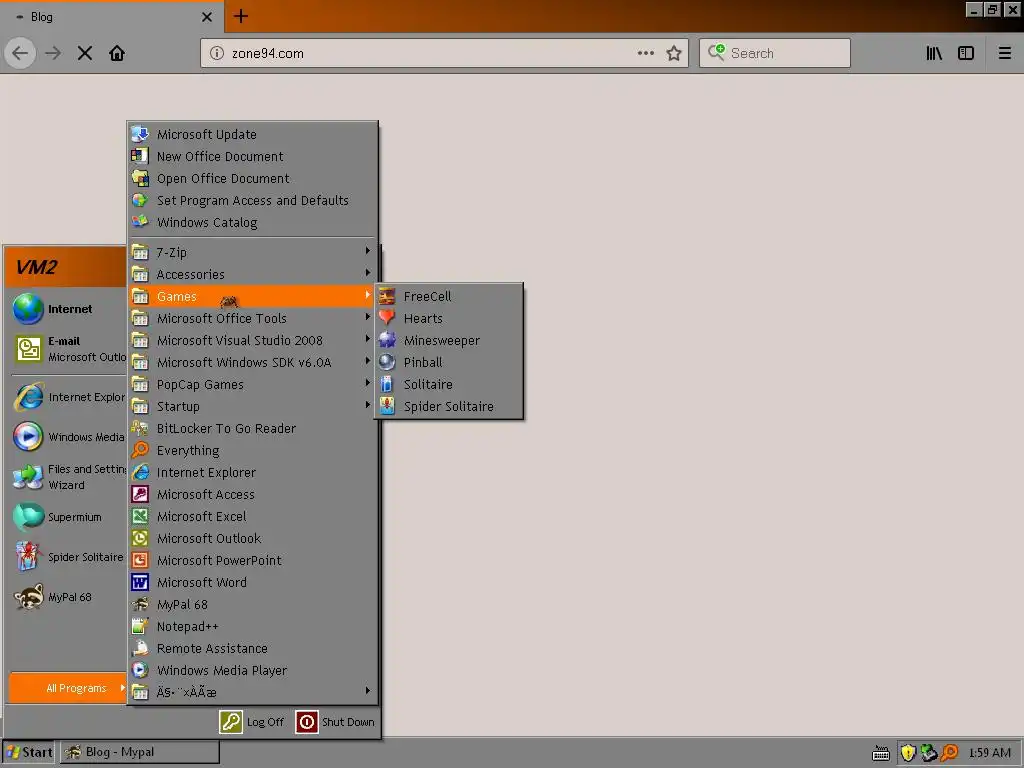Click the BitLocker To Go Reader icon

coord(140,428)
